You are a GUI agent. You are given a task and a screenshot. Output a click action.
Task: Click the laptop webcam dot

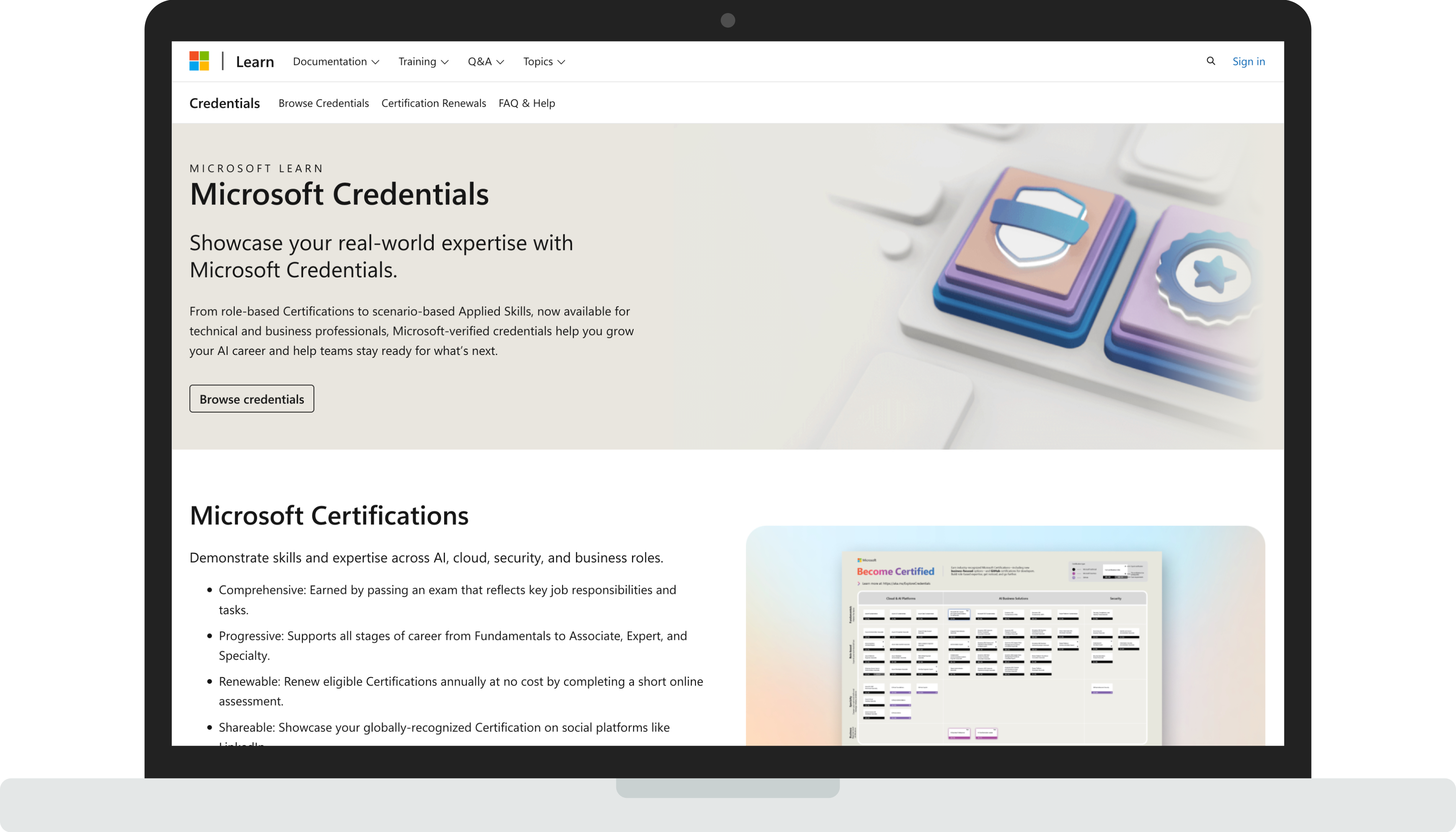728,21
